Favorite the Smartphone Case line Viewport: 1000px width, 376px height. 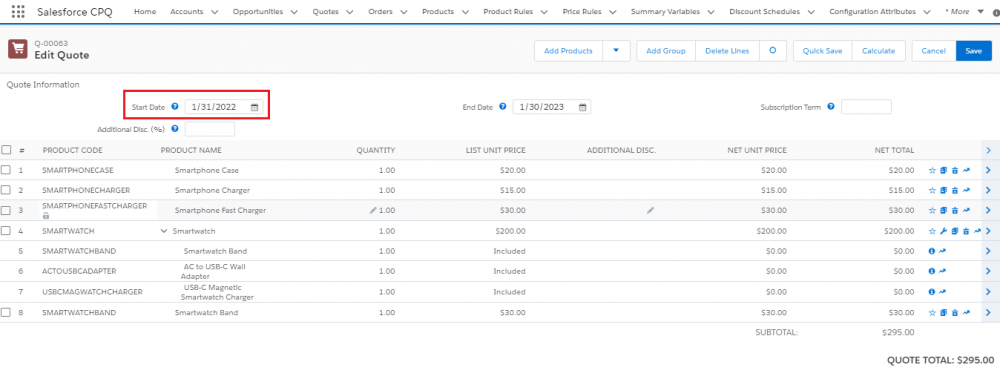(932, 170)
